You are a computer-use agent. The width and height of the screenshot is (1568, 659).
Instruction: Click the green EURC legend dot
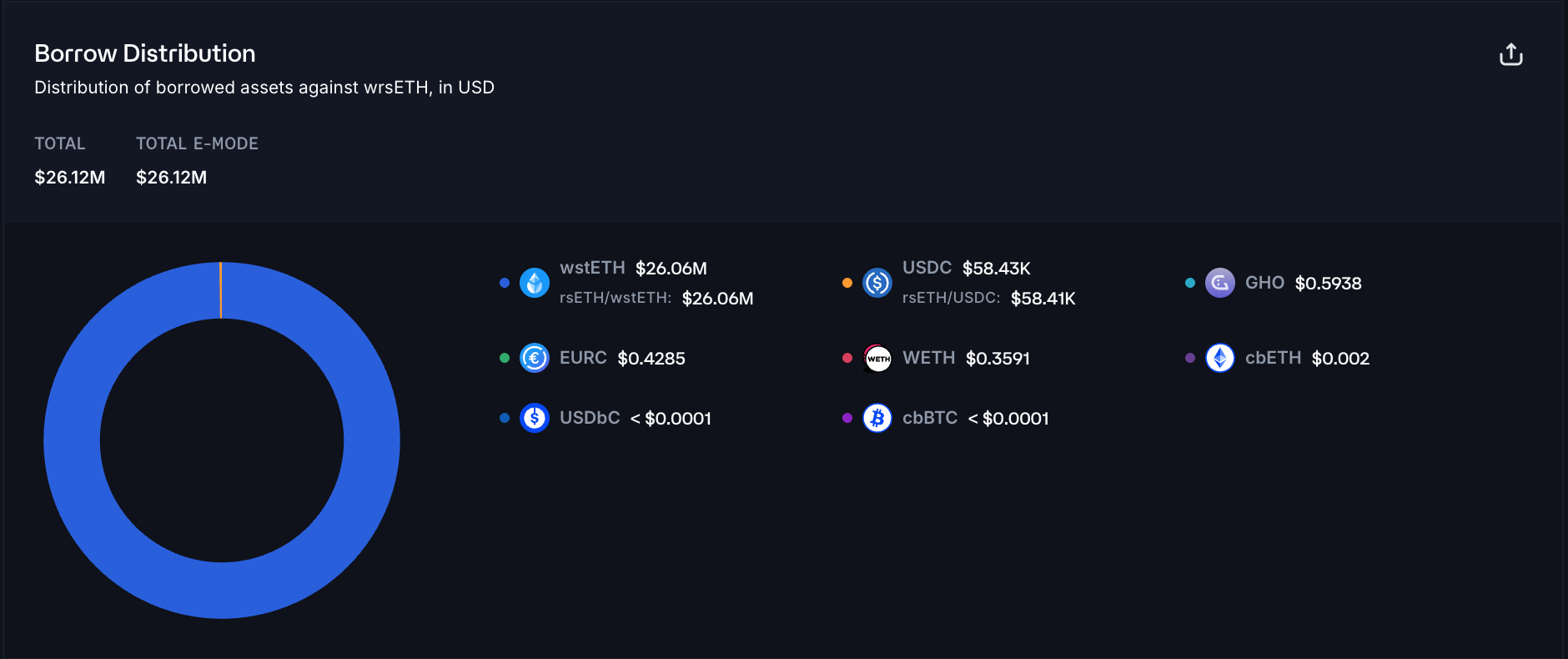505,358
